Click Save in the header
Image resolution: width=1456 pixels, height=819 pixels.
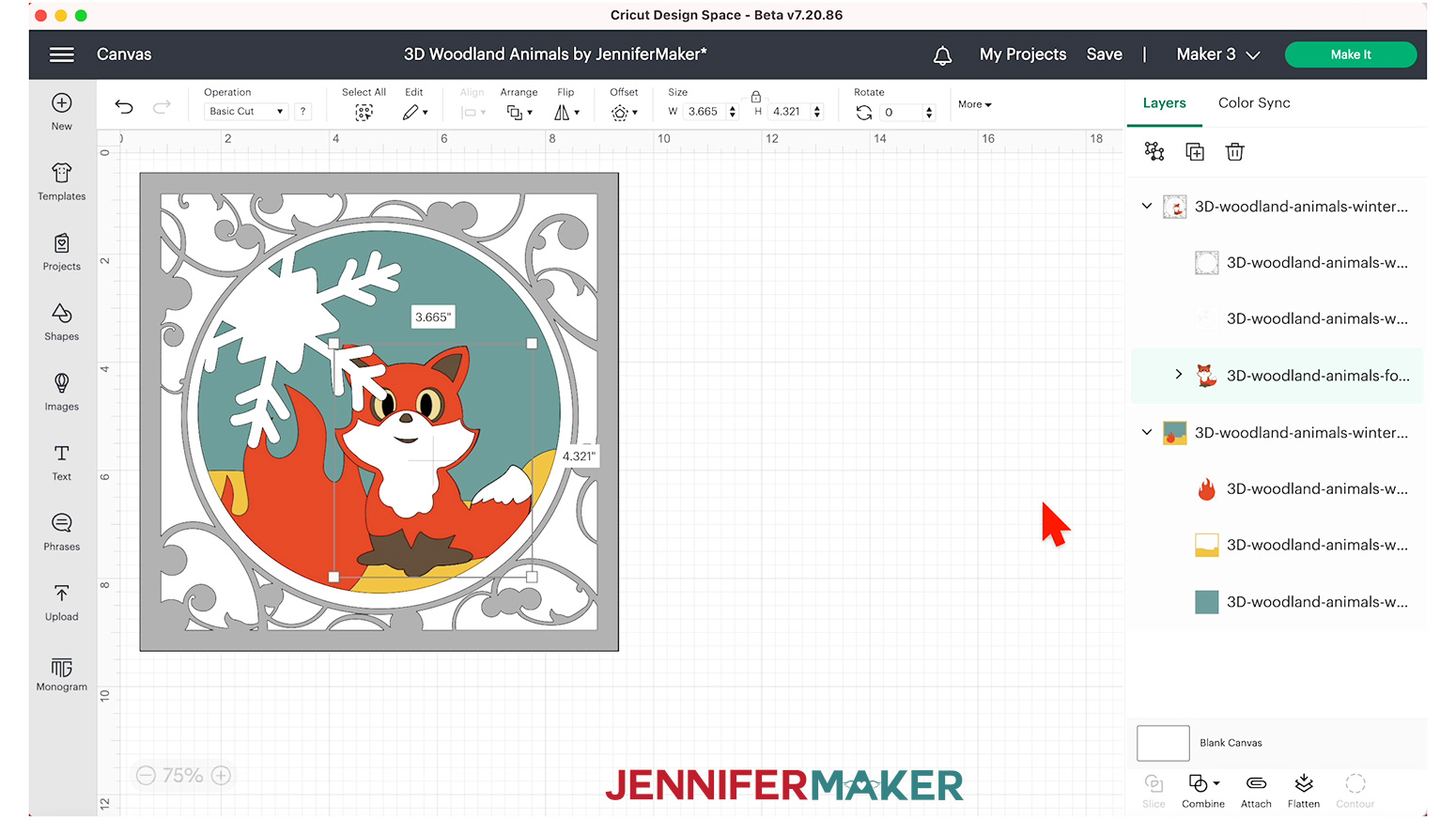pos(1104,54)
